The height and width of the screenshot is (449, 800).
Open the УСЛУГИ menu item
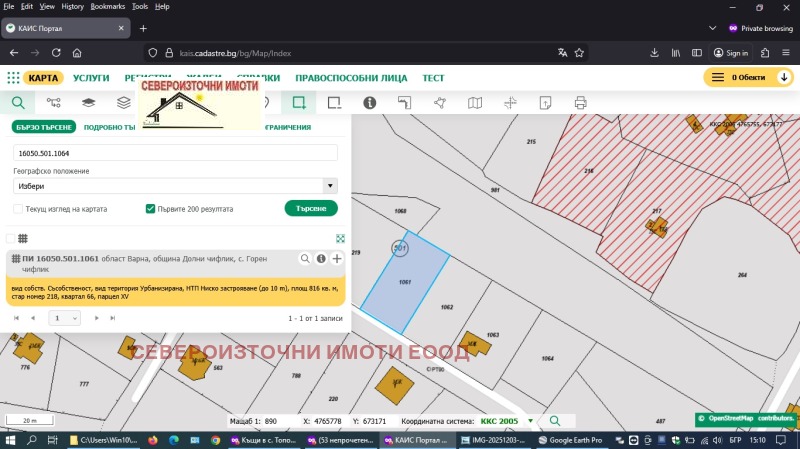(91, 78)
